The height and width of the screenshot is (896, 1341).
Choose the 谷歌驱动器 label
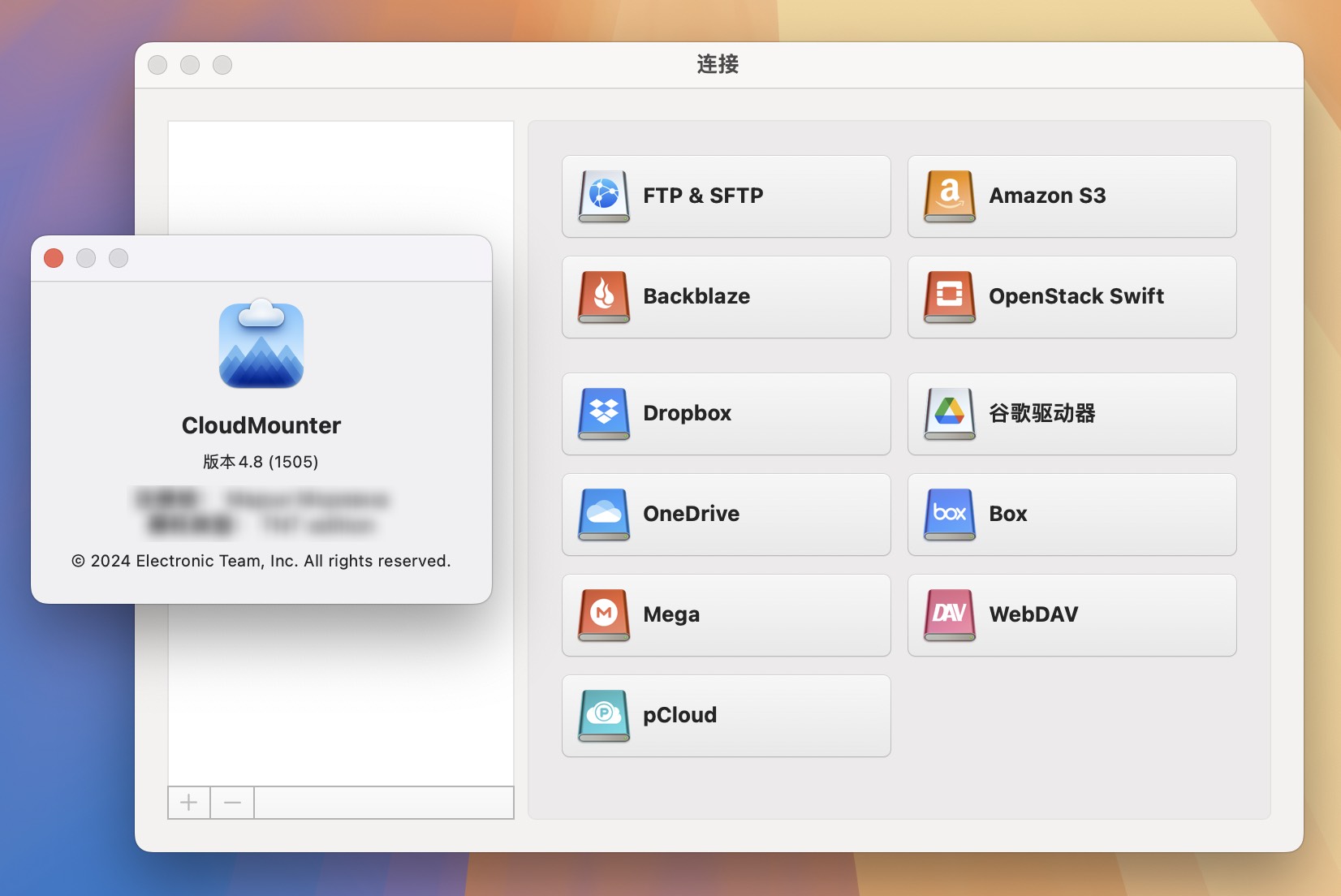point(1042,413)
